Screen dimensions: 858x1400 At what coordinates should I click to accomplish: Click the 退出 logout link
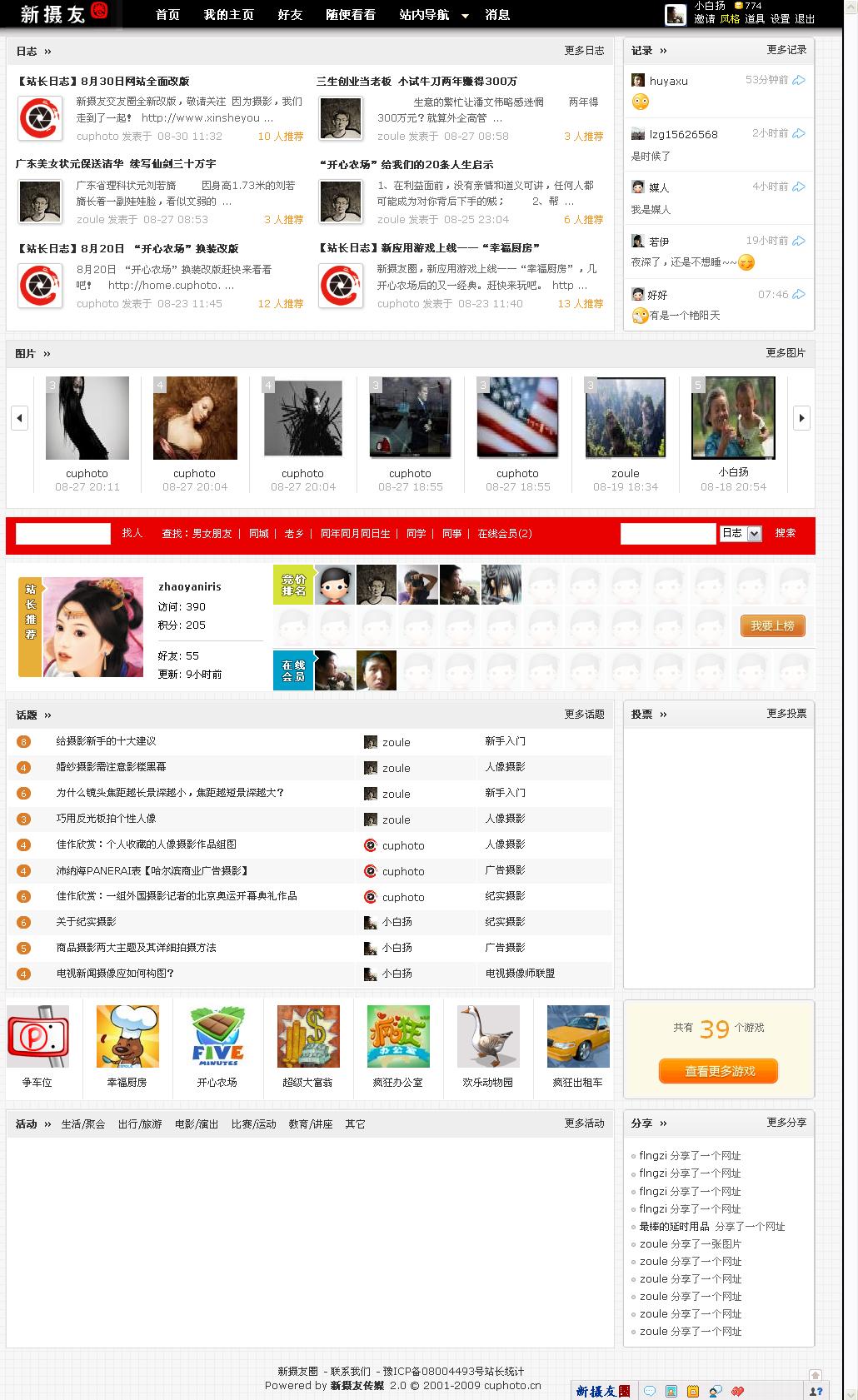point(806,19)
